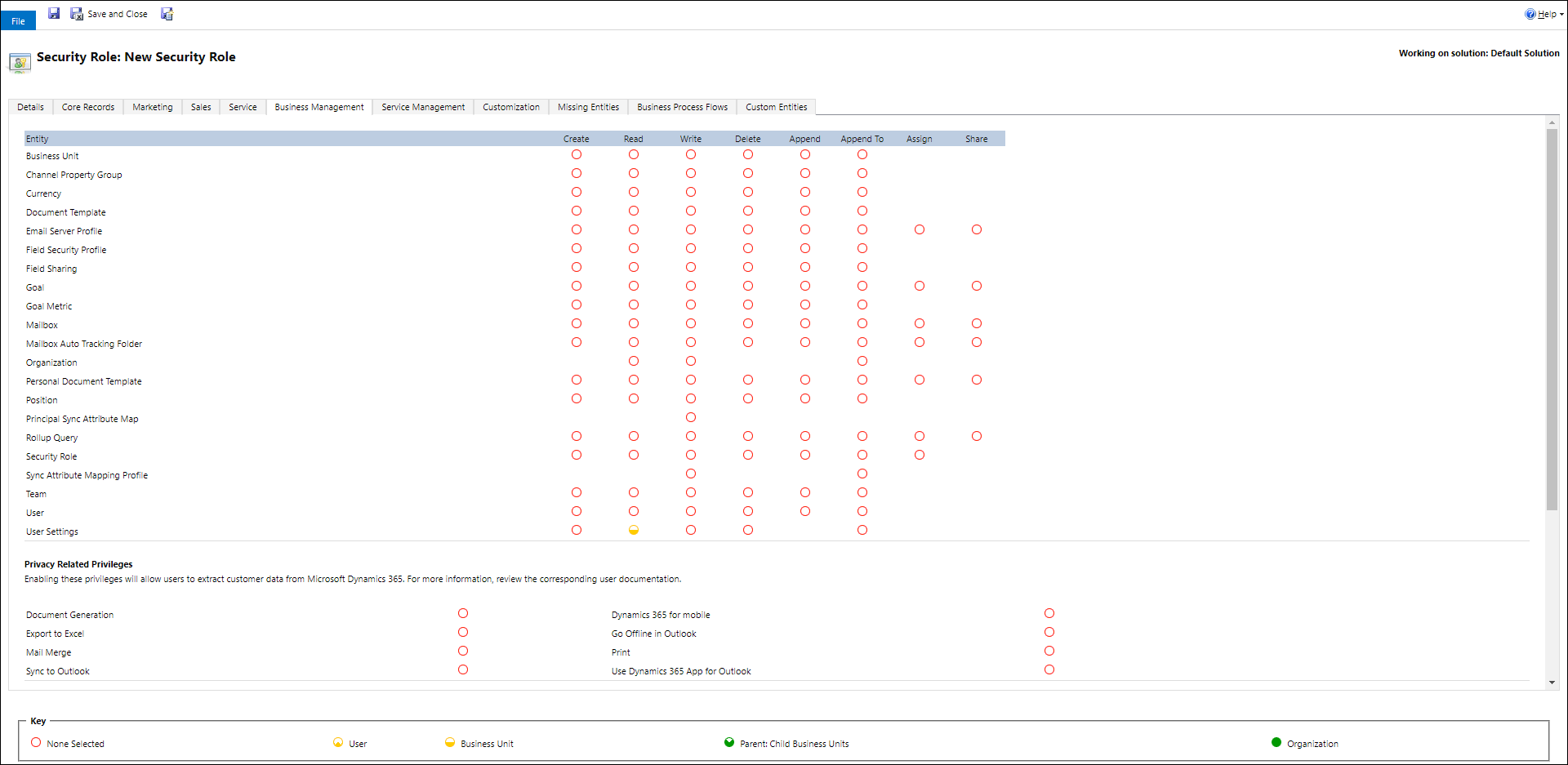This screenshot has width=1568, height=765.
Task: Toggle Assign privilege for Security Role
Action: pos(920,455)
